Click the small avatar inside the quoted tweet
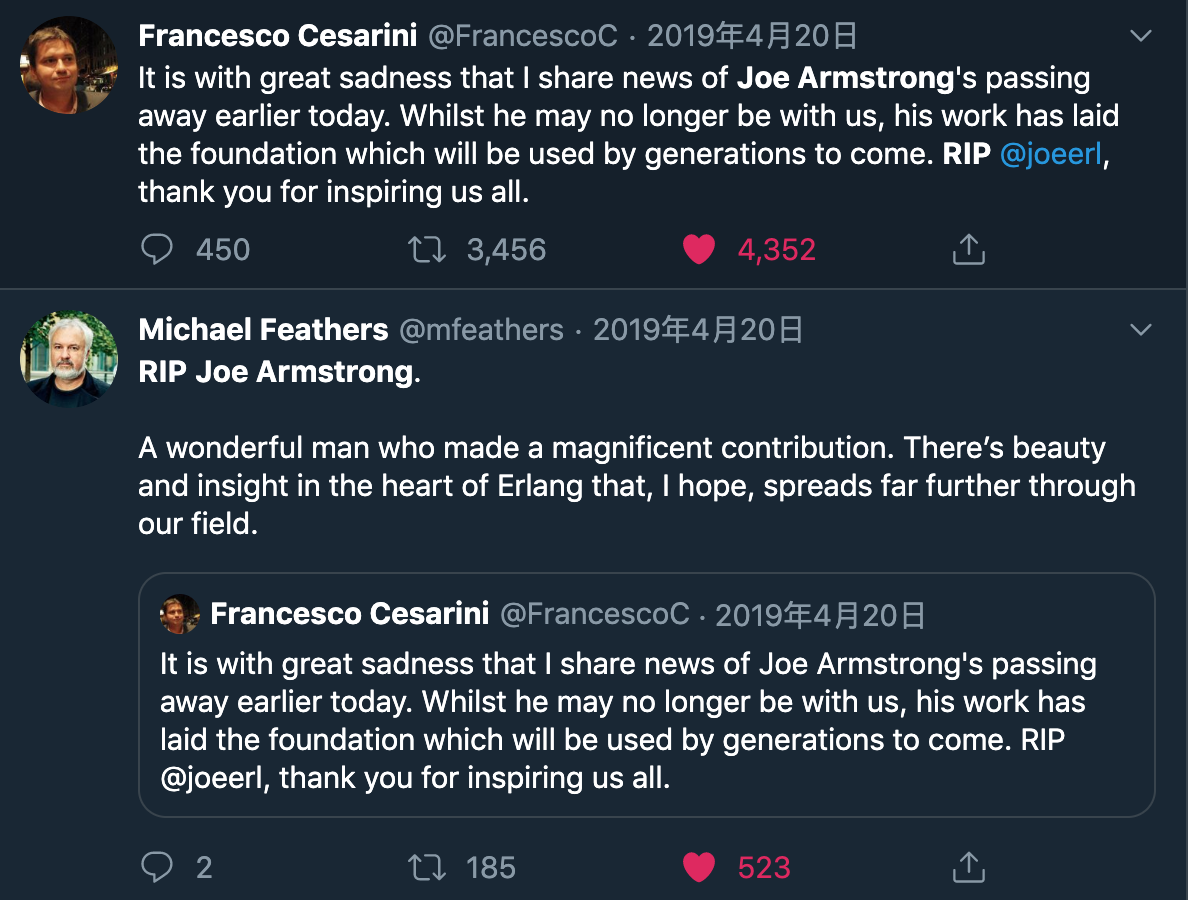Viewport: 1188px width, 900px height. click(180, 614)
